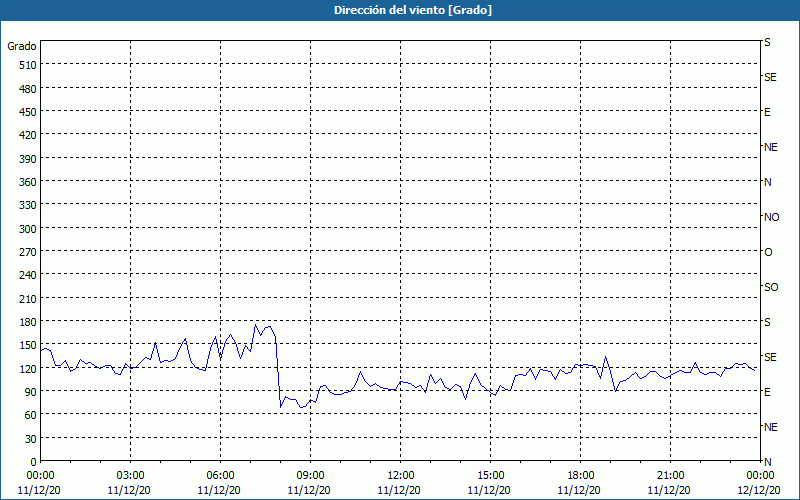Select the 'Grado' axis unit label

(22, 46)
